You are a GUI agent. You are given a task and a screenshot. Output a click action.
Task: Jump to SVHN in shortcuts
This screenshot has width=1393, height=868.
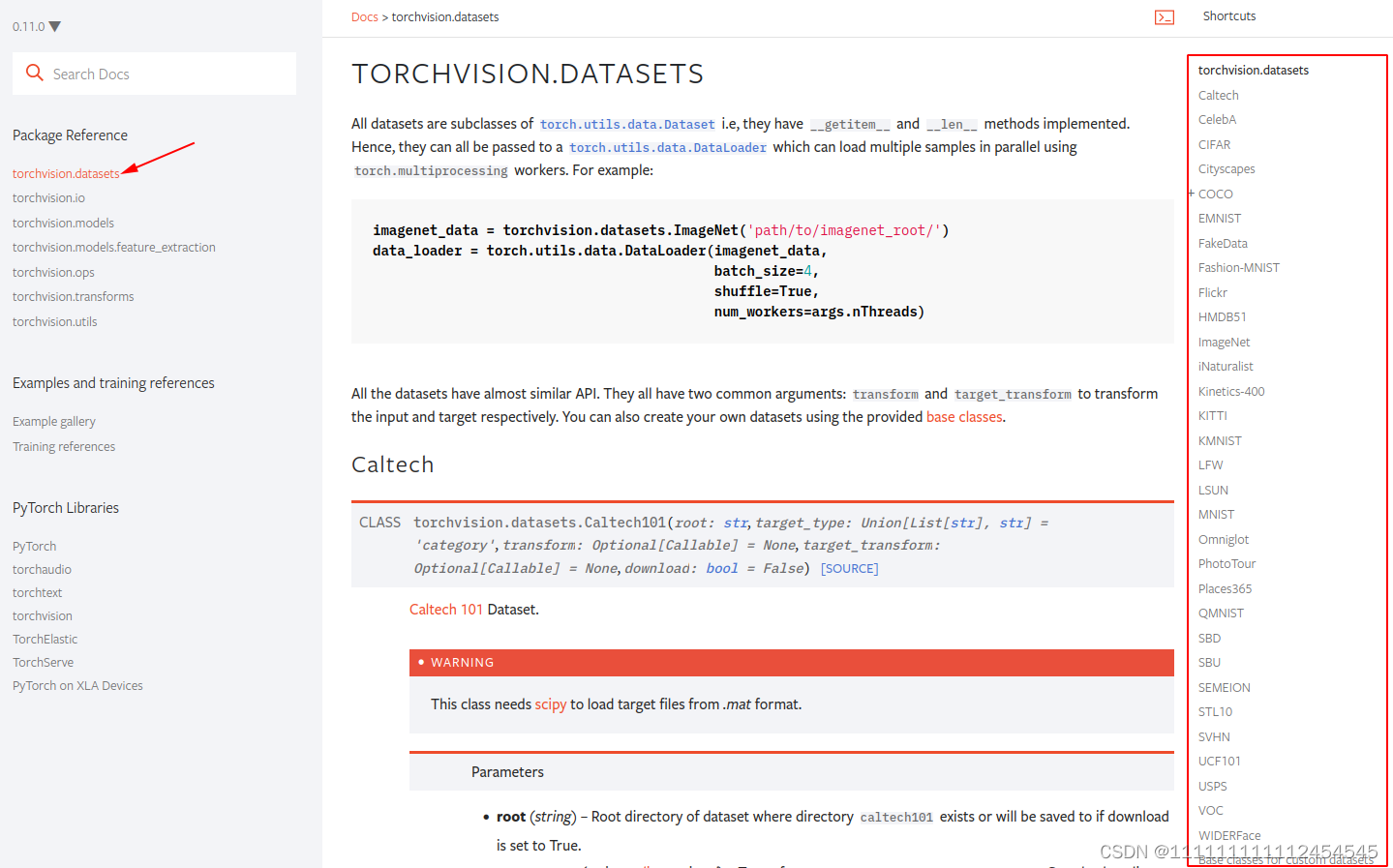1215,737
